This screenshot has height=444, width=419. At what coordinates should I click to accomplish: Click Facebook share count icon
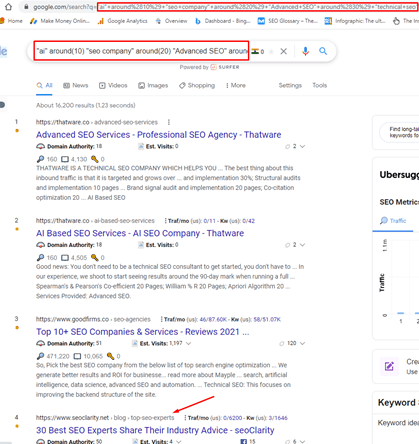click(x=243, y=441)
